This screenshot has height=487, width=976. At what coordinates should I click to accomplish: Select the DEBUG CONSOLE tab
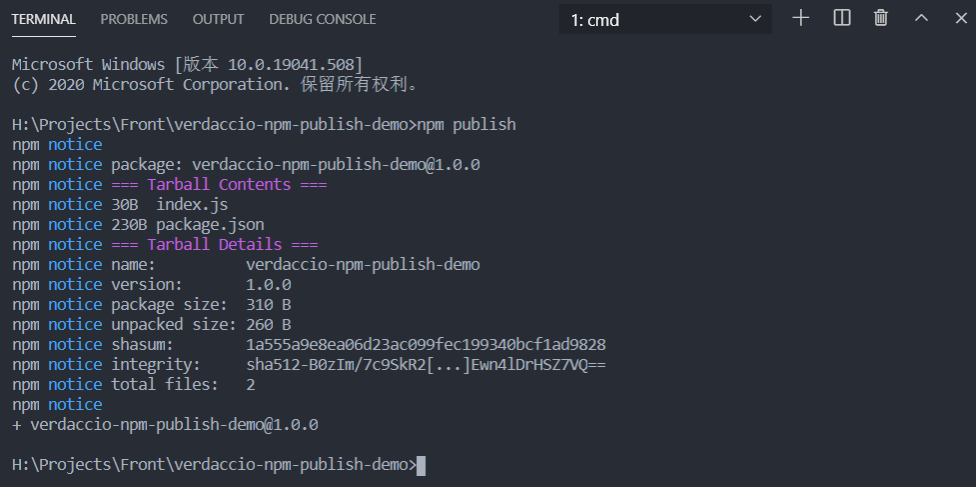tap(322, 19)
